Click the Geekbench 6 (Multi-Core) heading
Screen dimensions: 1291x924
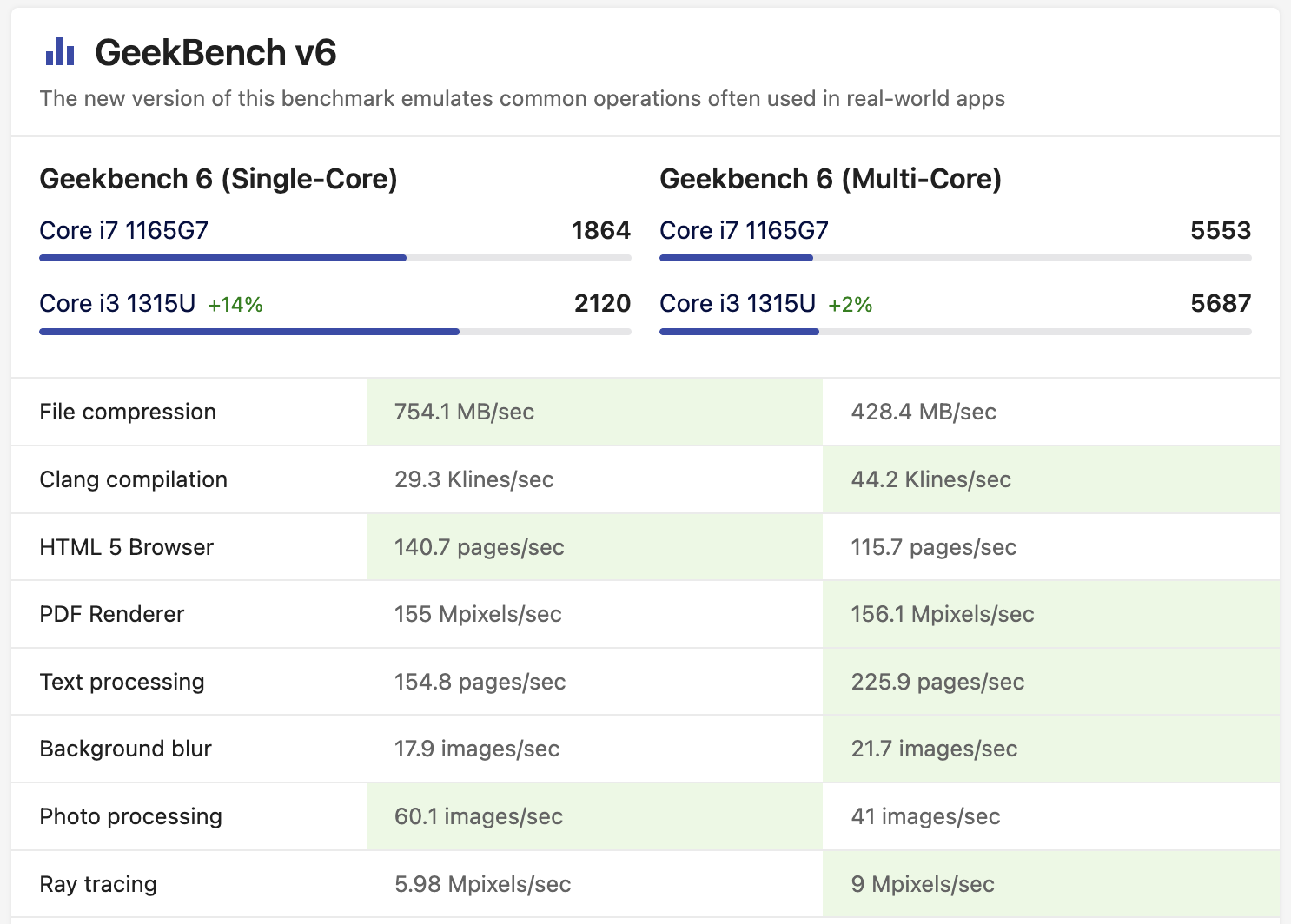tap(831, 179)
